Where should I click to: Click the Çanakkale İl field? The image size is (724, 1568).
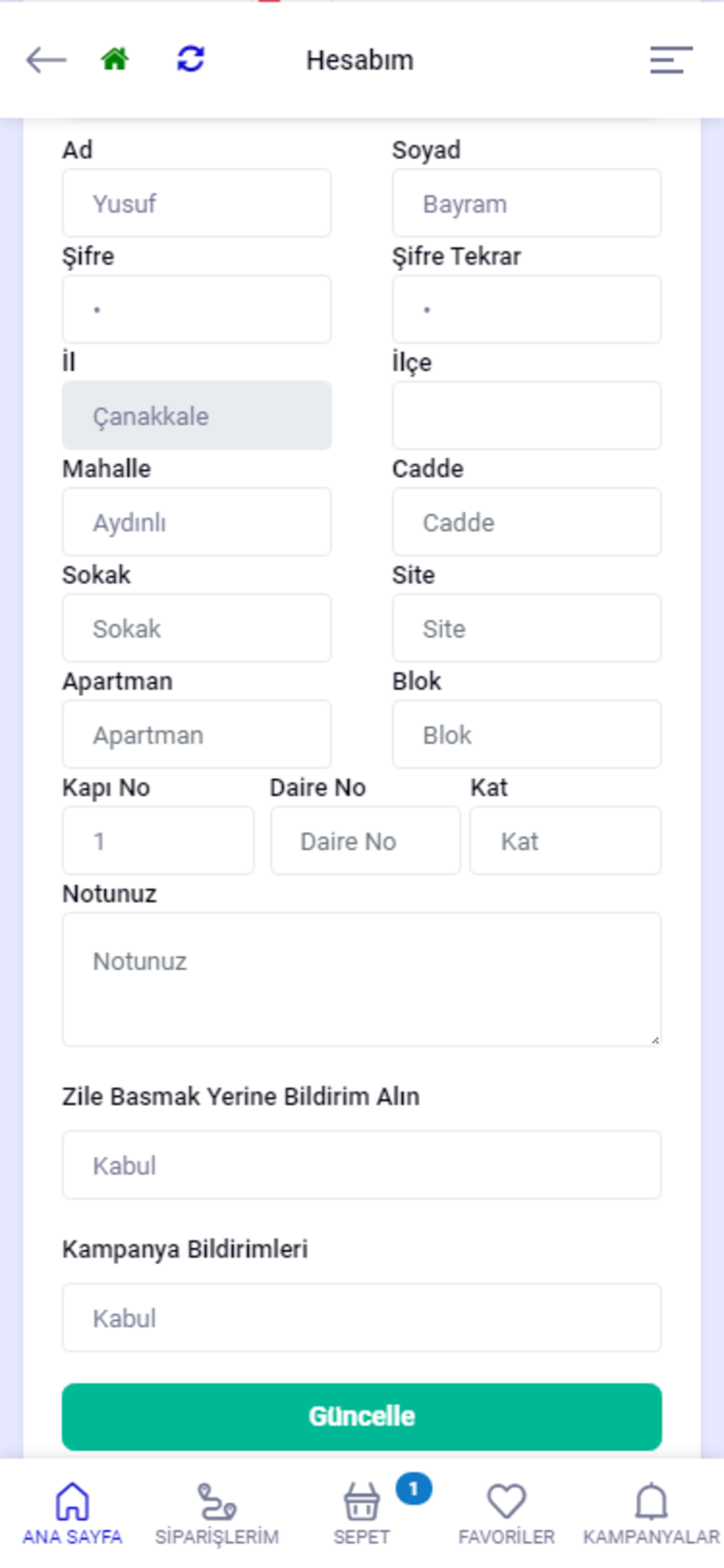point(197,416)
